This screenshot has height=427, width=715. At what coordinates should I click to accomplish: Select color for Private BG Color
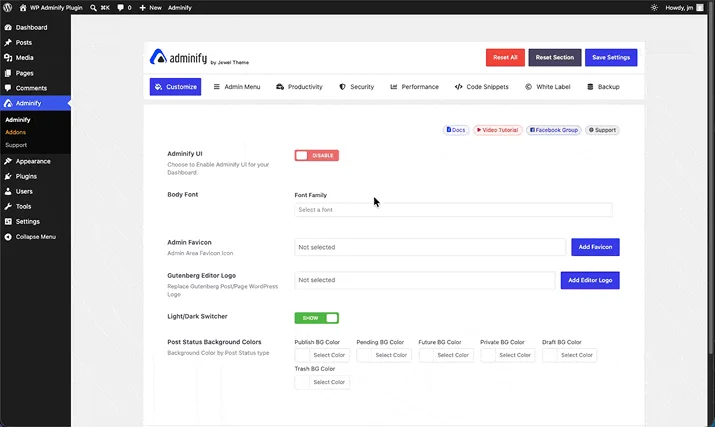(508, 355)
